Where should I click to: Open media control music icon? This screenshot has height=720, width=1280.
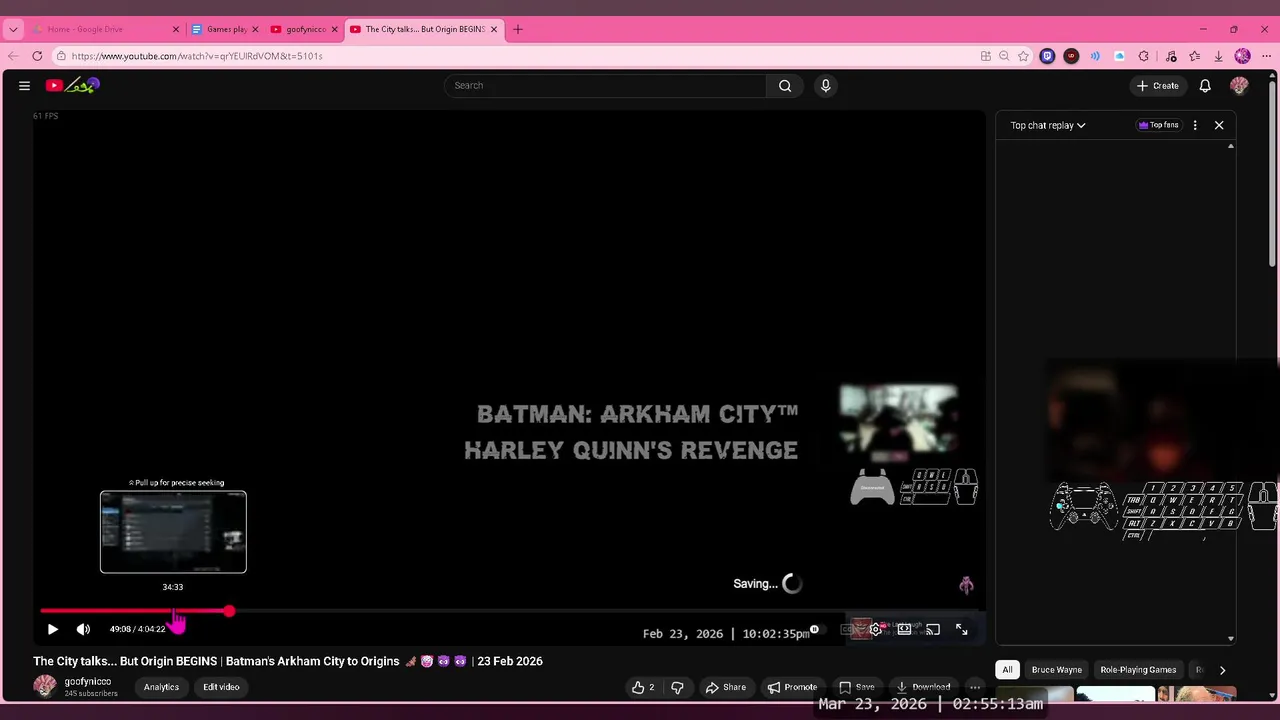coord(1171,56)
